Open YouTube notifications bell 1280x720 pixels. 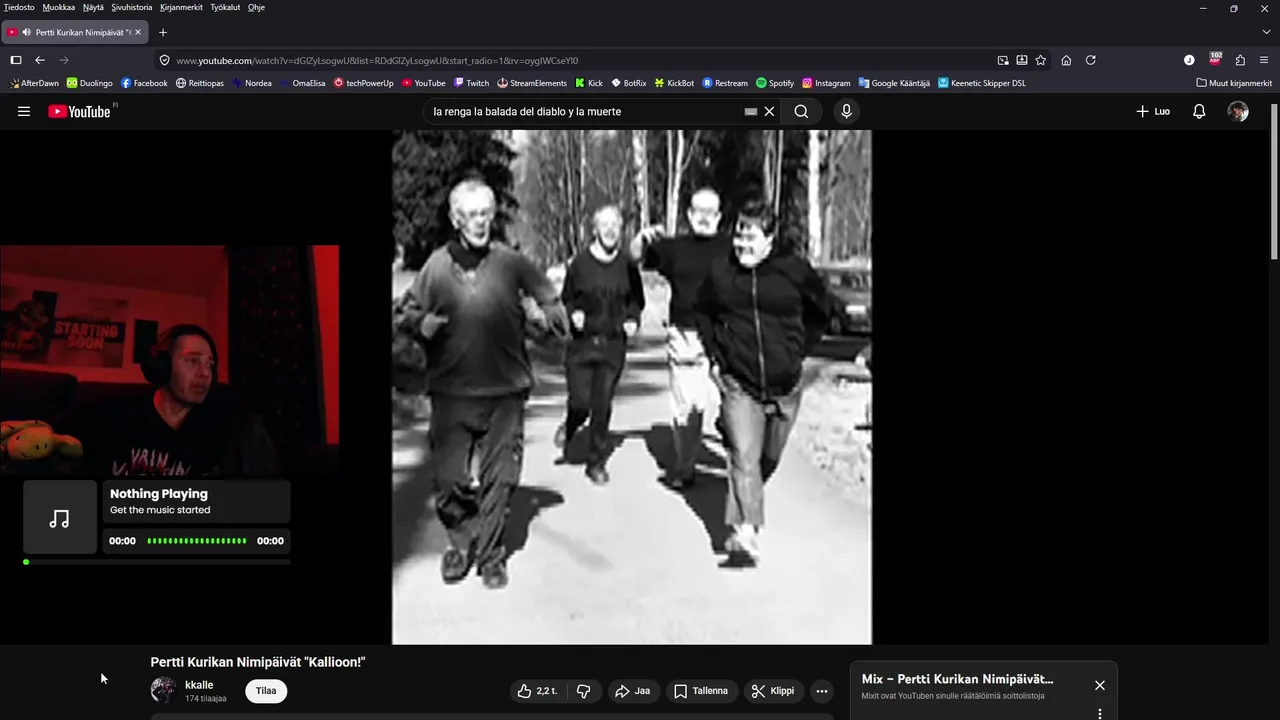[x=1199, y=111]
